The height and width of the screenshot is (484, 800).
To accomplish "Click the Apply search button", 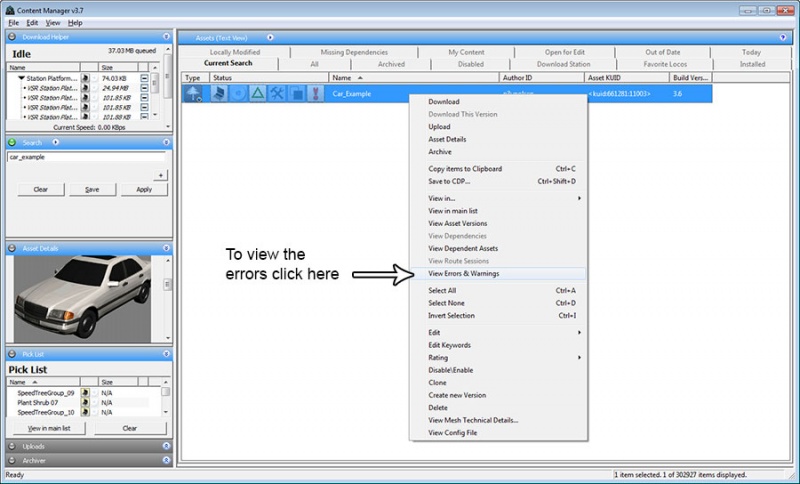I will pos(144,190).
